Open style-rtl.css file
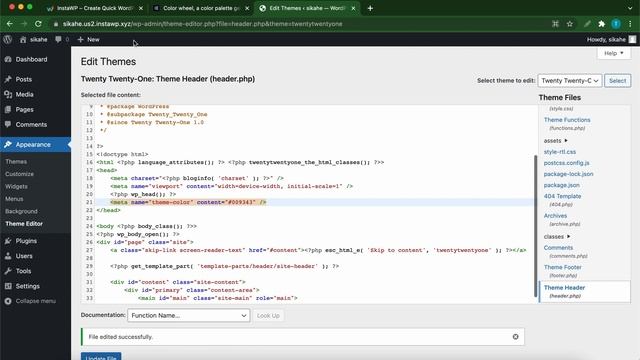 (x=560, y=152)
